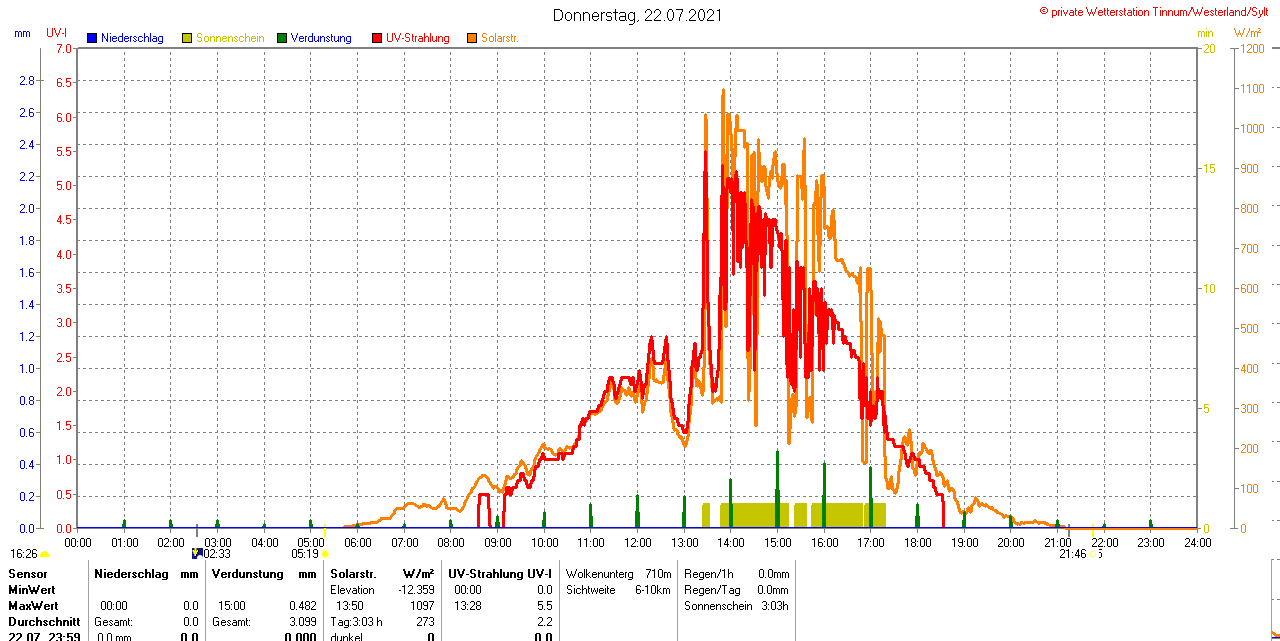1280x641 pixels.
Task: Click the moon icon beside 16:26
Action: pos(44,553)
